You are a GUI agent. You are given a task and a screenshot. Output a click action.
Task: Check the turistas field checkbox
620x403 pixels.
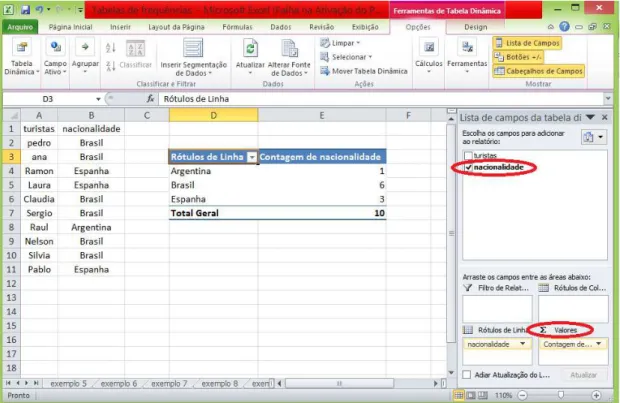[x=468, y=155]
